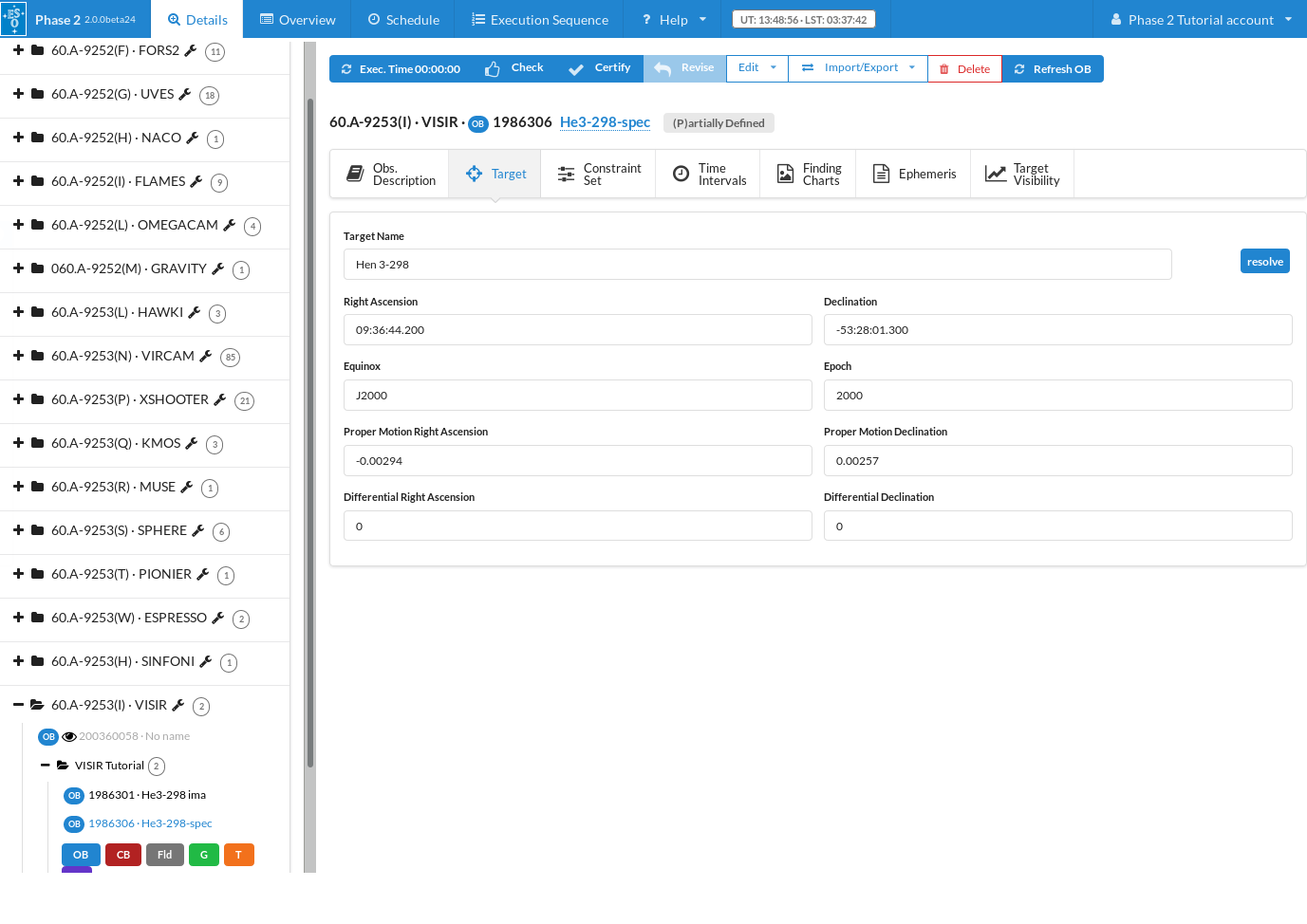The width and height of the screenshot is (1307, 924).
Task: Click the Time Intervals clock icon
Action: tap(681, 174)
